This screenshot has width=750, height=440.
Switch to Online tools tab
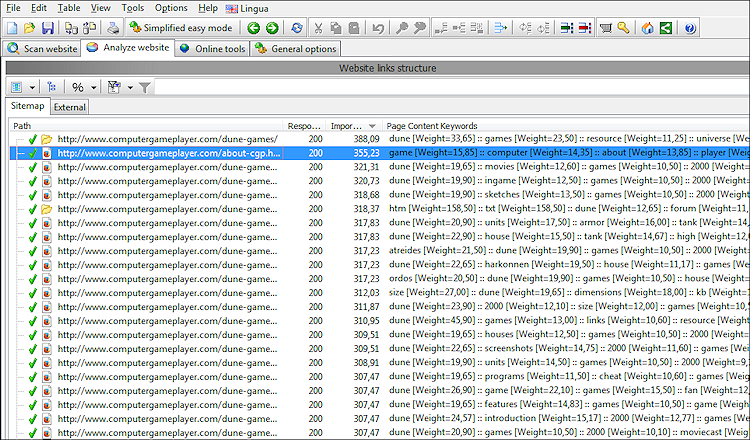point(212,49)
